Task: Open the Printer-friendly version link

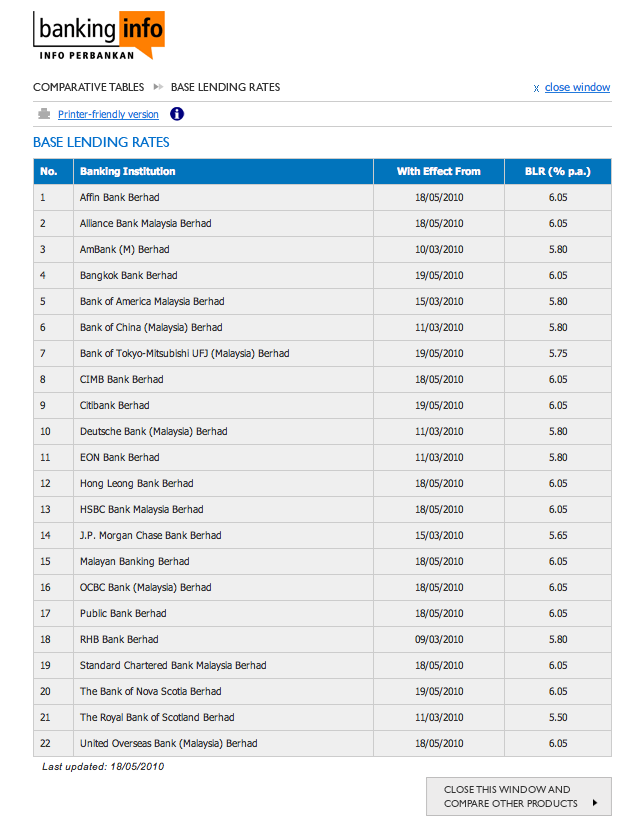Action: [x=108, y=114]
